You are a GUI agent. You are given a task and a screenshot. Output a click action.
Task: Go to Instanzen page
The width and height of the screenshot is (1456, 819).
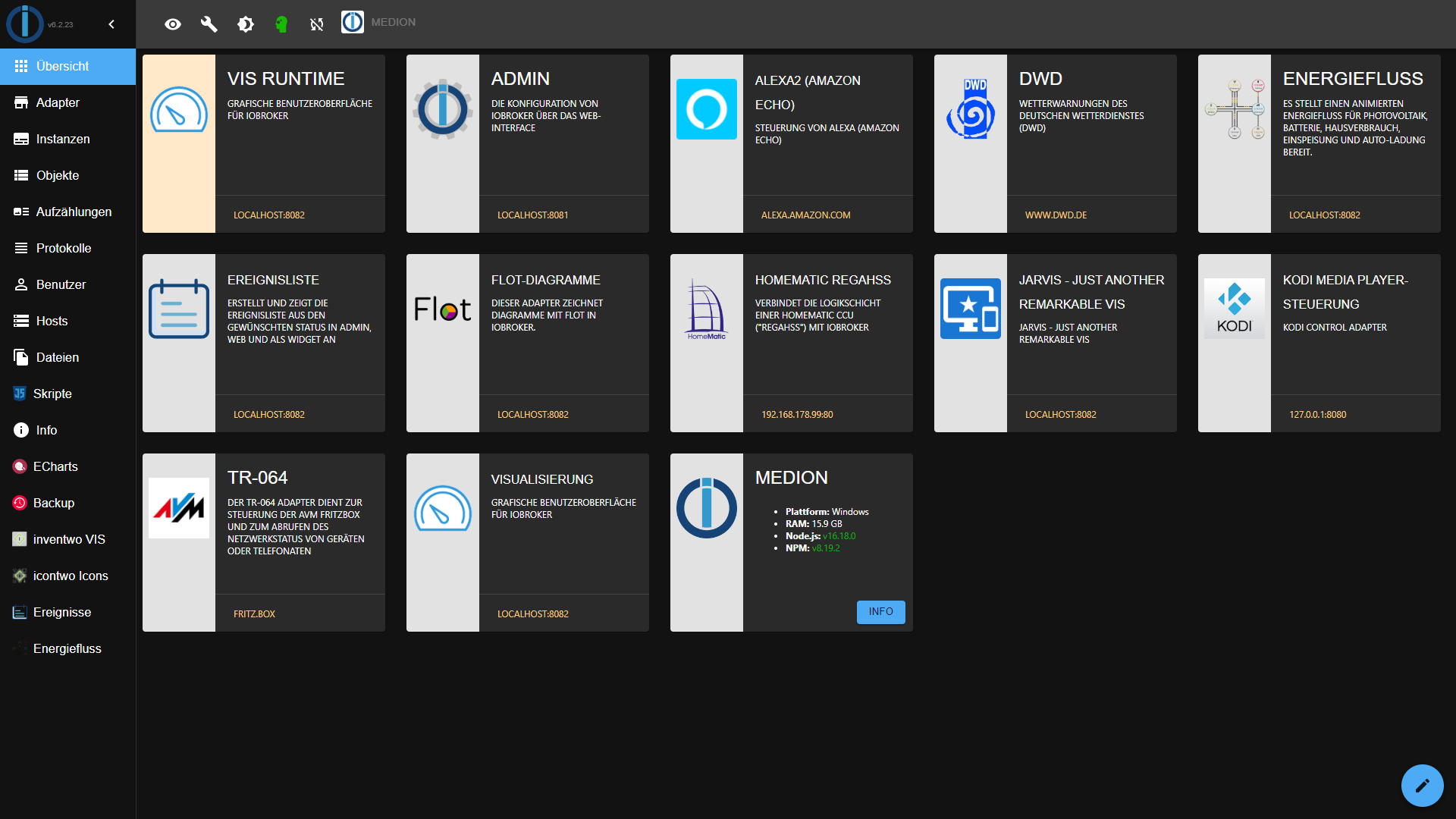68,139
